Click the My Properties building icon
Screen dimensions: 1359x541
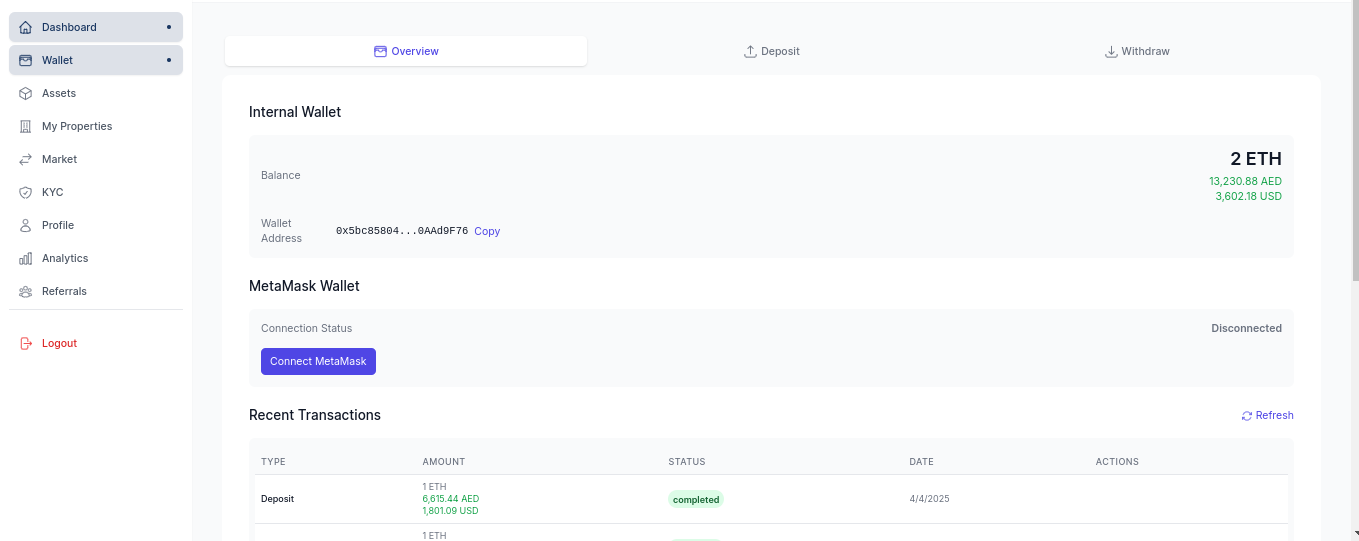(26, 126)
